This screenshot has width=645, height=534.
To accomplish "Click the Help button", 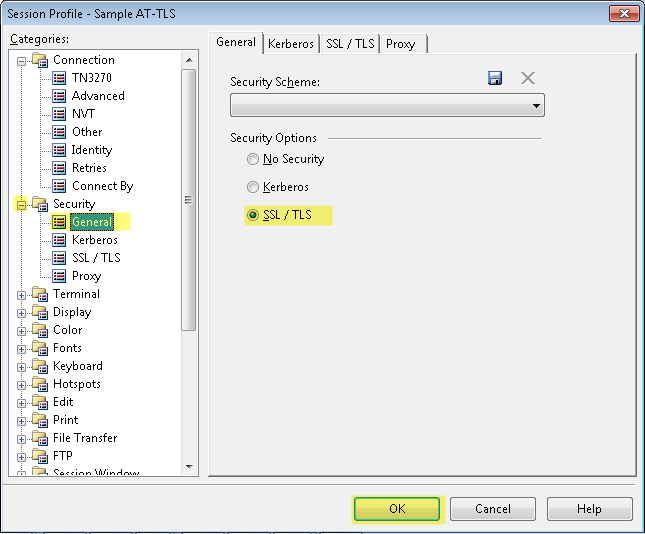I will coord(589,509).
